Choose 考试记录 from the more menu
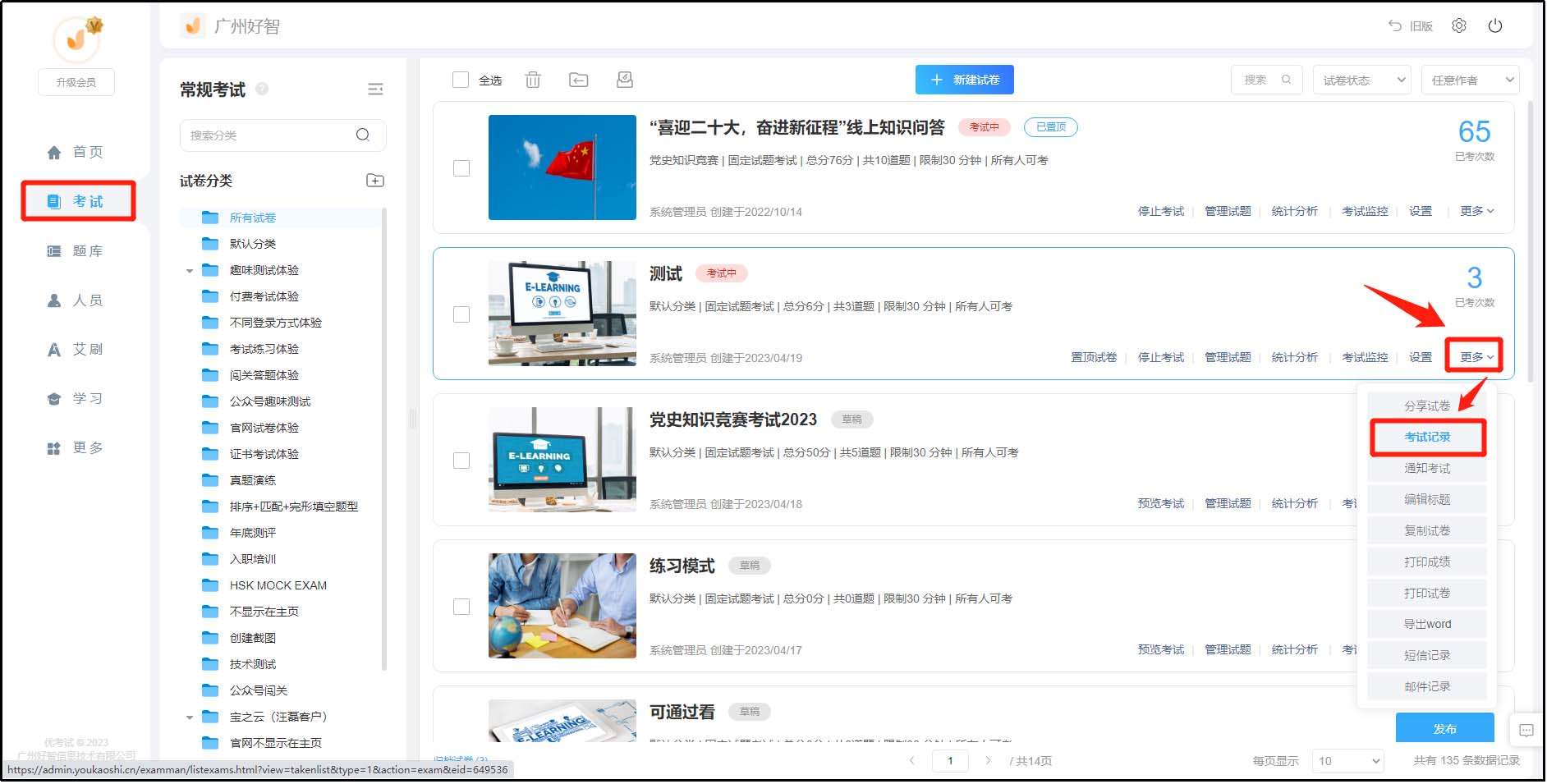Image resolution: width=1547 pixels, height=784 pixels. (1426, 437)
